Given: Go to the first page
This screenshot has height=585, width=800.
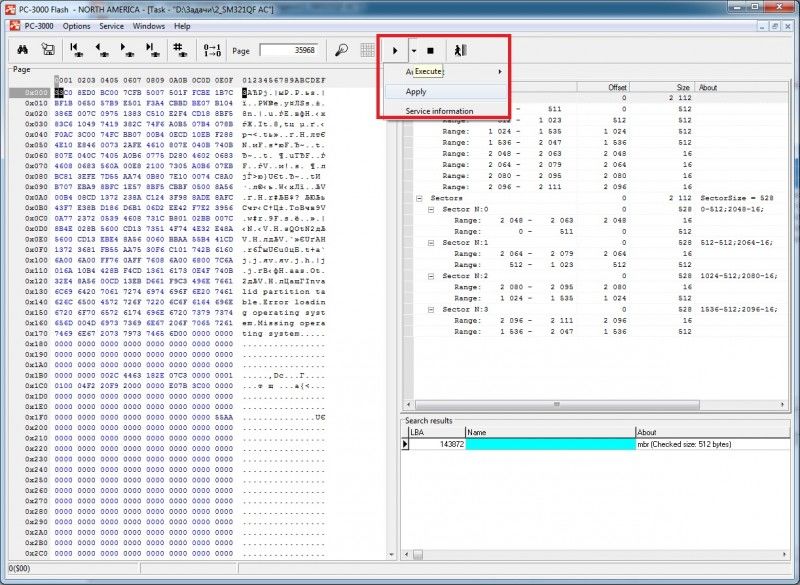Looking at the screenshot, I should (x=76, y=49).
